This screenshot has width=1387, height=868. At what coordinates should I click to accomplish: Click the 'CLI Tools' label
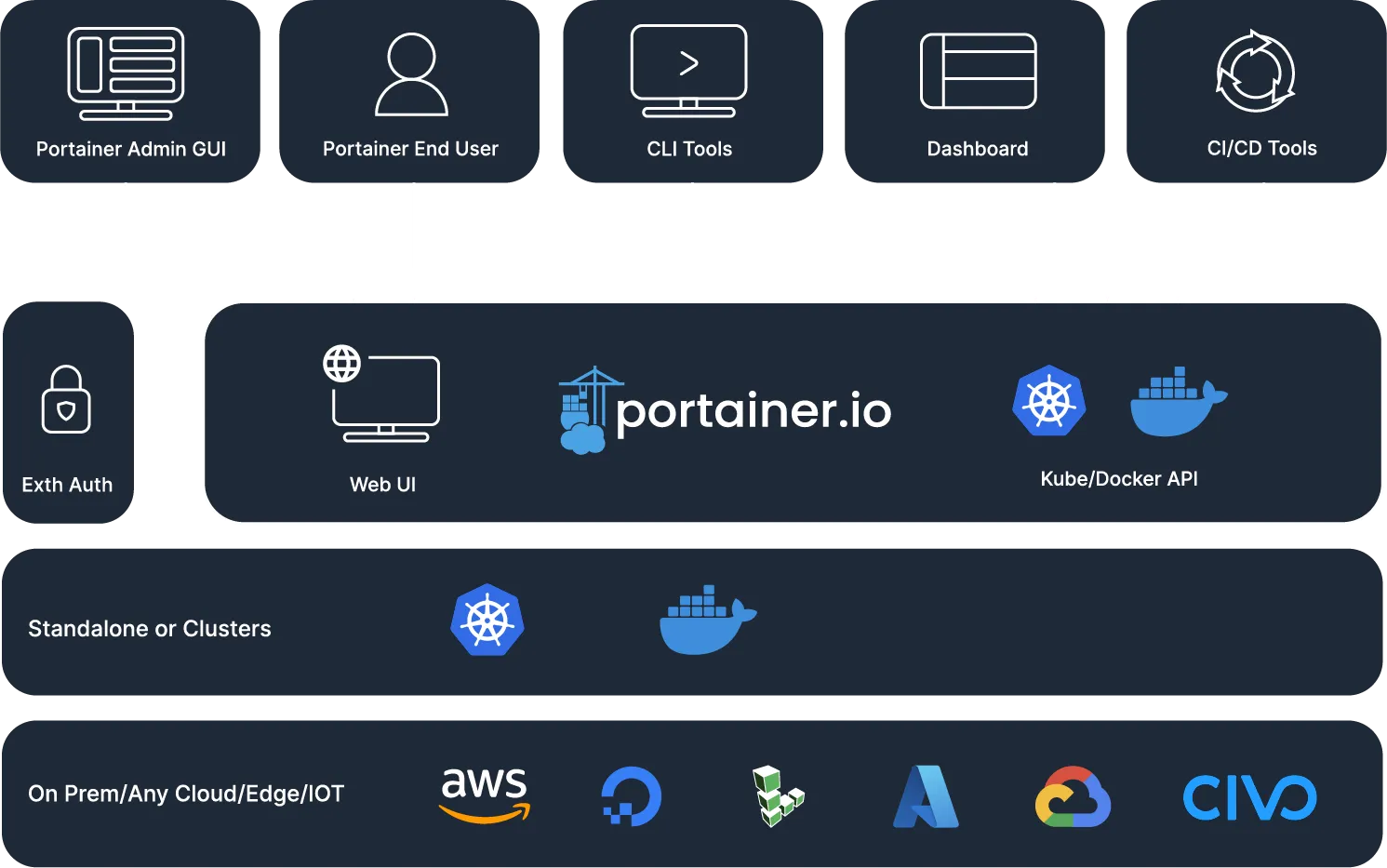[689, 149]
